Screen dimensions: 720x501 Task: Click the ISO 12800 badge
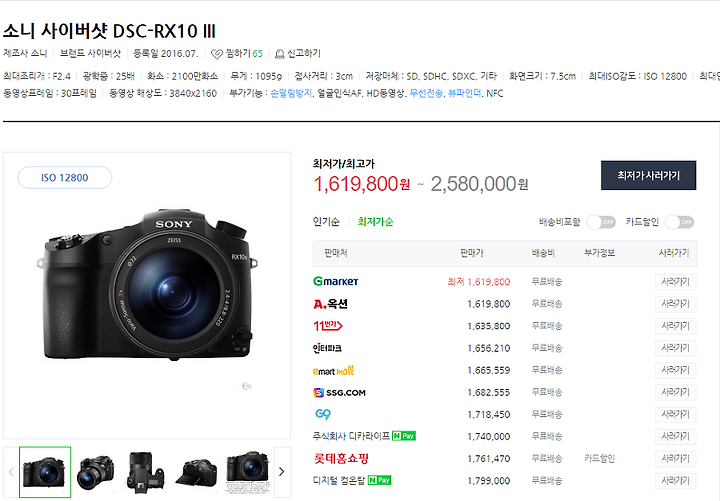click(65, 178)
